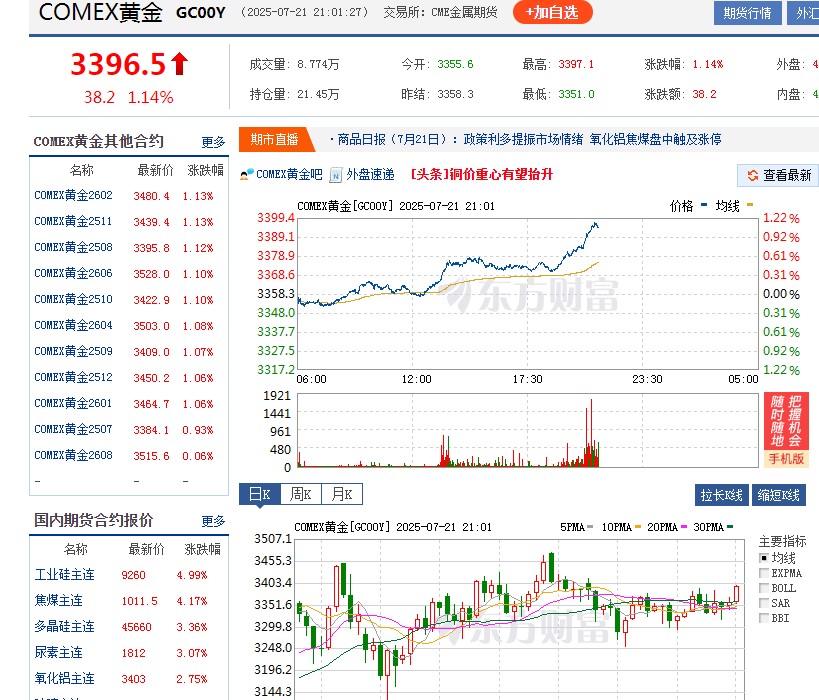Enable the SAR indicator option
This screenshot has width=819, height=700.
click(x=764, y=603)
